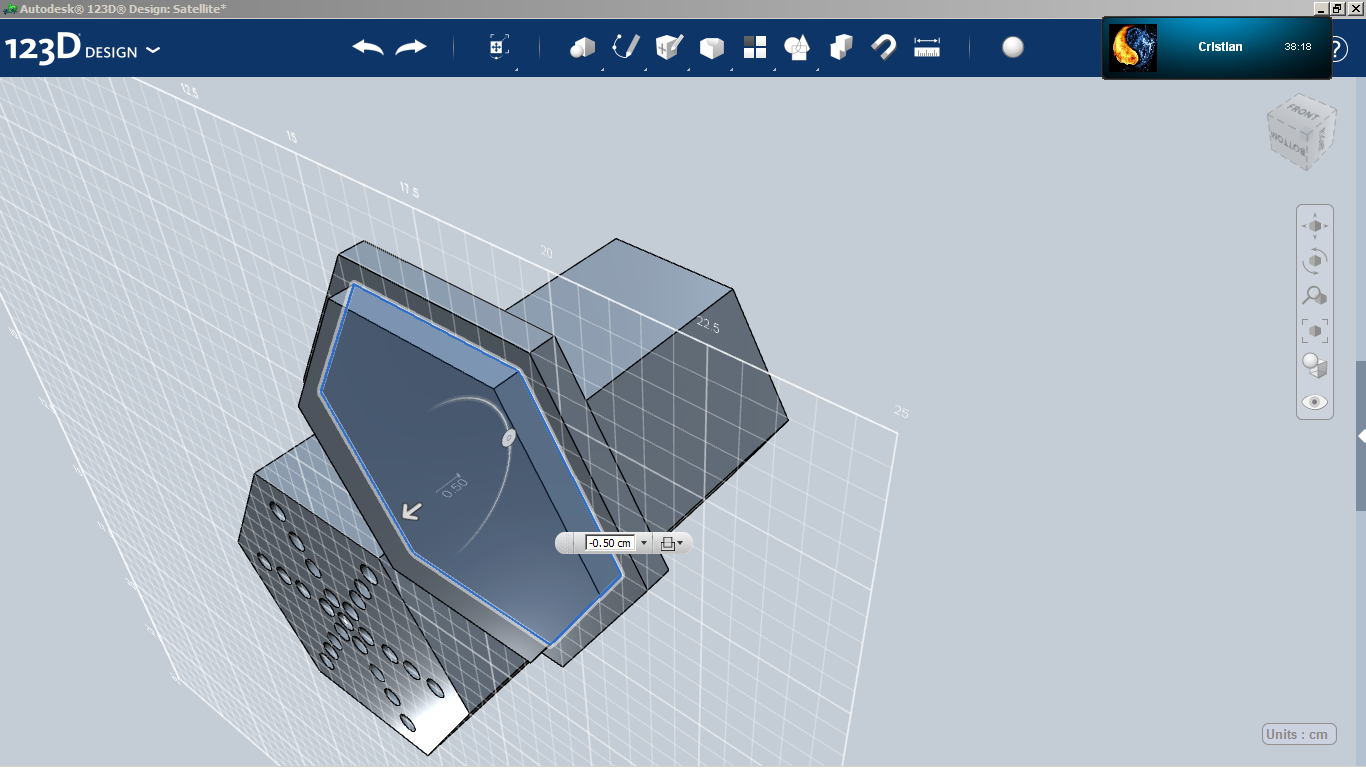The image size is (1366, 768).
Task: Click the Cristian account name
Action: (1220, 47)
